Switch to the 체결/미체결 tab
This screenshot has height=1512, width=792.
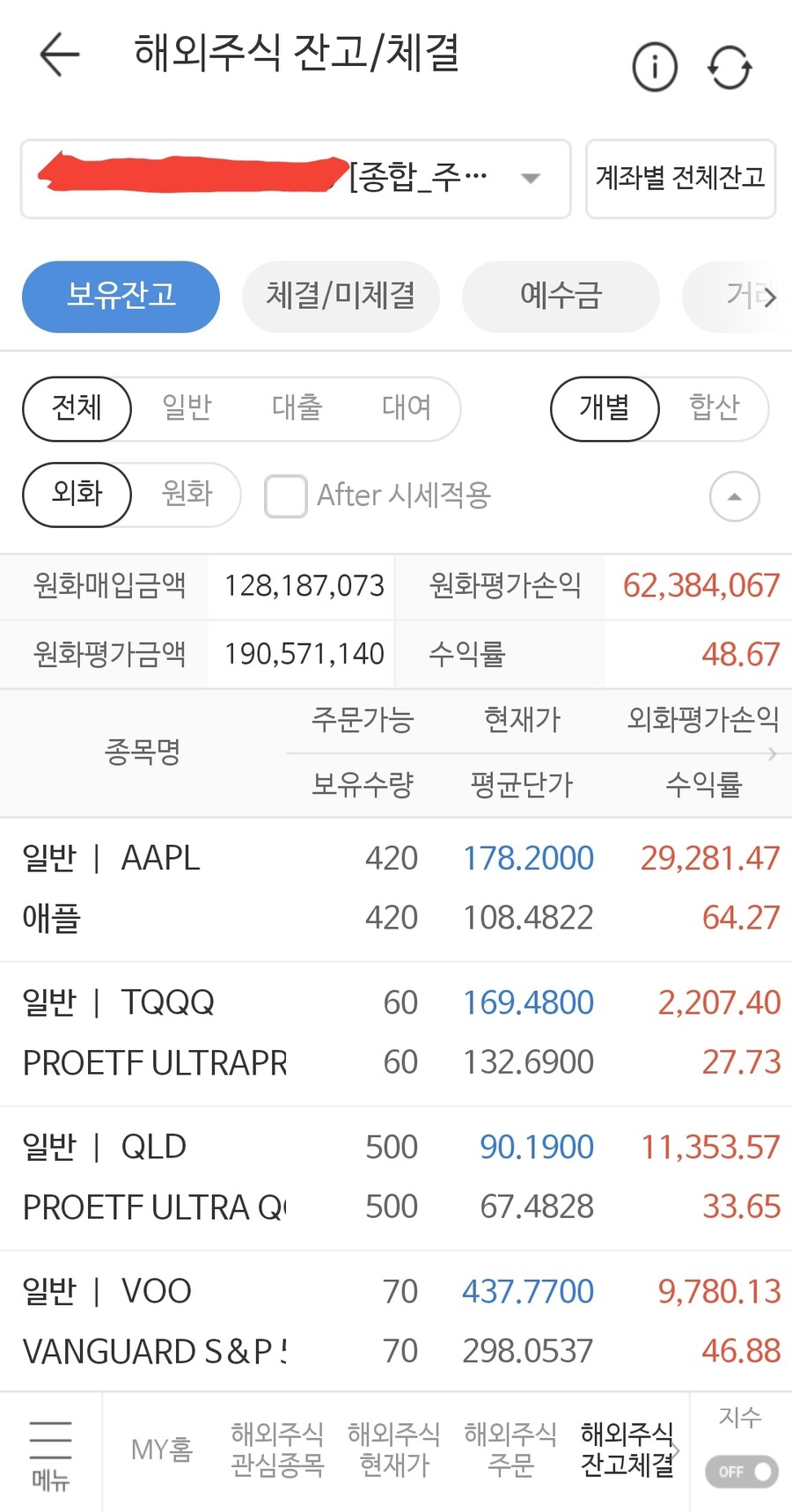(341, 297)
